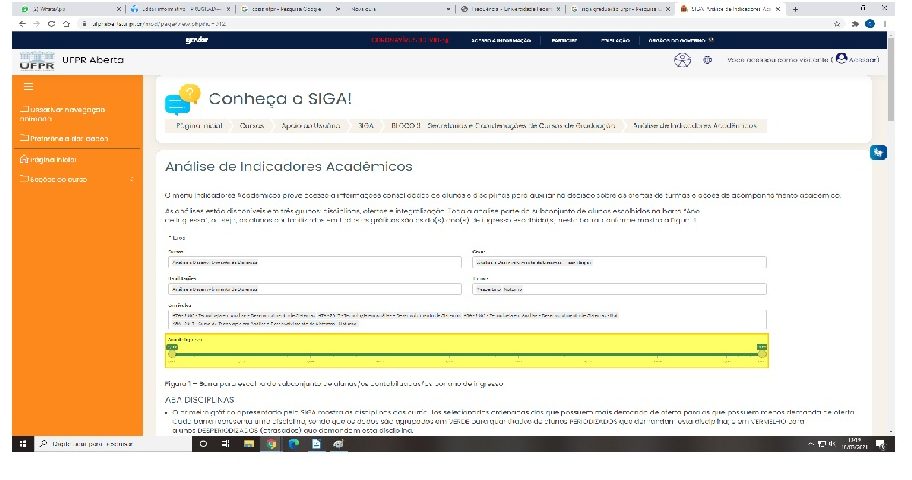Expand the Seções do curso chevron
This screenshot has width=912, height=480.
pyautogui.click(x=131, y=179)
